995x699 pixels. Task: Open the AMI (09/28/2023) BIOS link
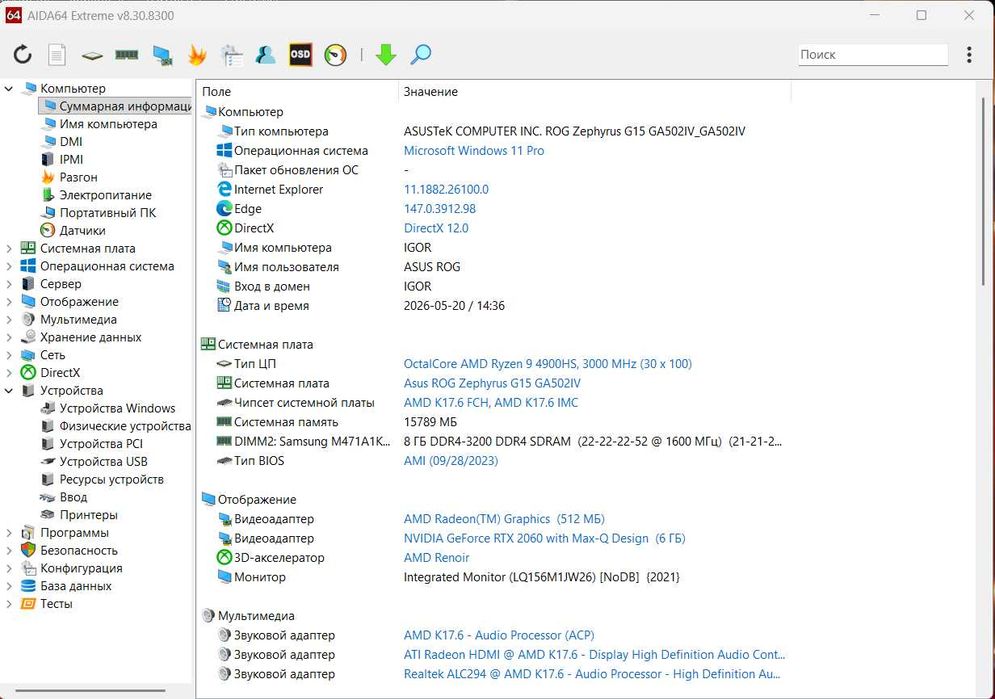451,461
